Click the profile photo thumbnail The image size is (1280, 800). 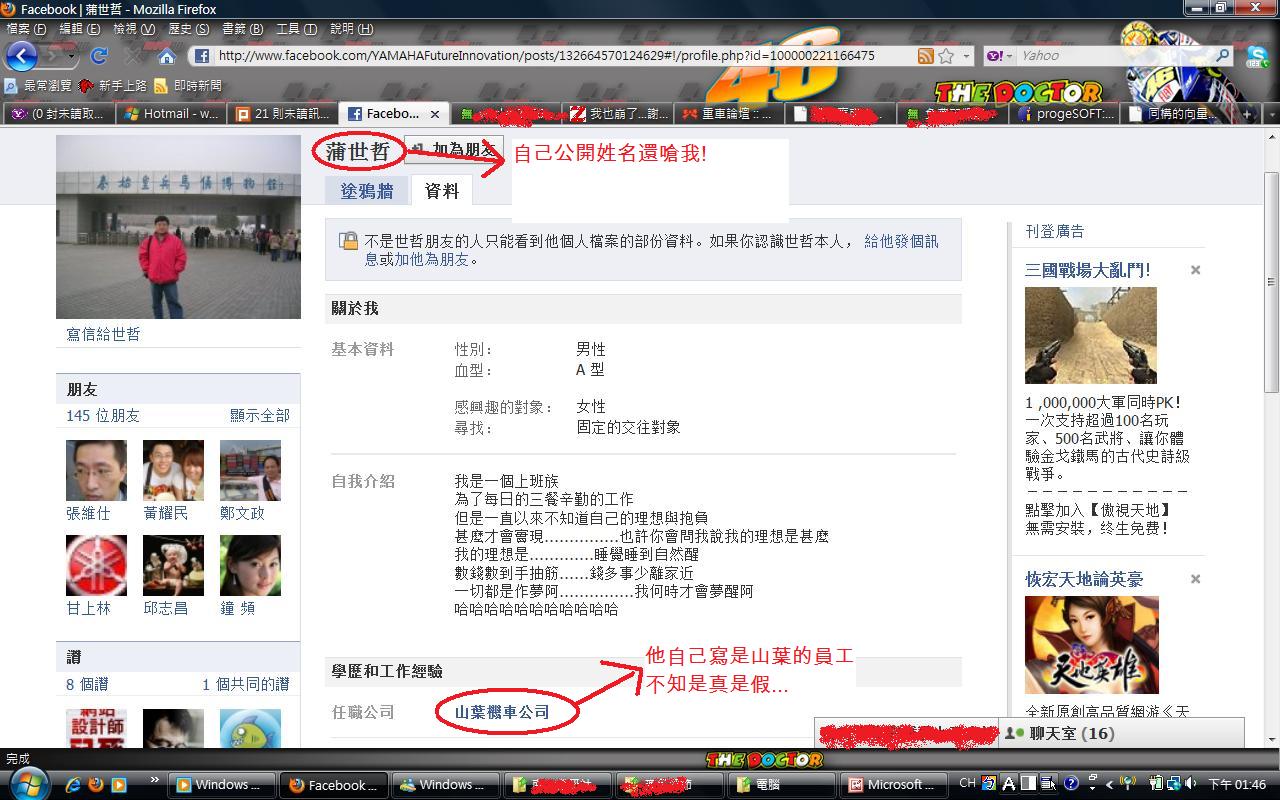[x=178, y=227]
